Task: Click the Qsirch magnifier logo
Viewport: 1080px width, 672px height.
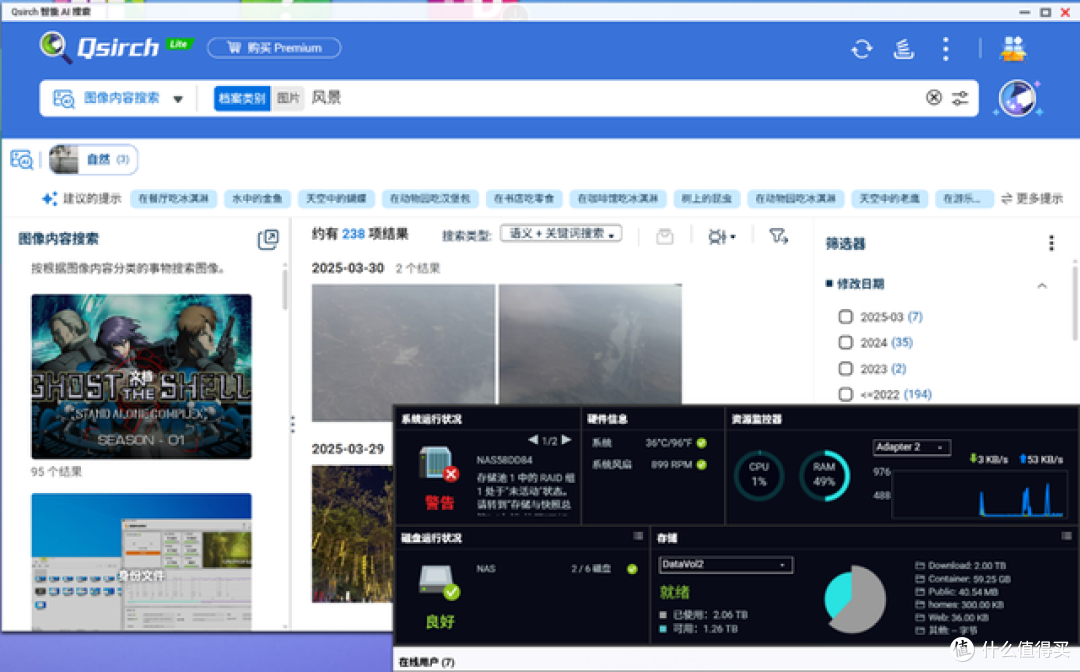Action: pyautogui.click(x=55, y=47)
